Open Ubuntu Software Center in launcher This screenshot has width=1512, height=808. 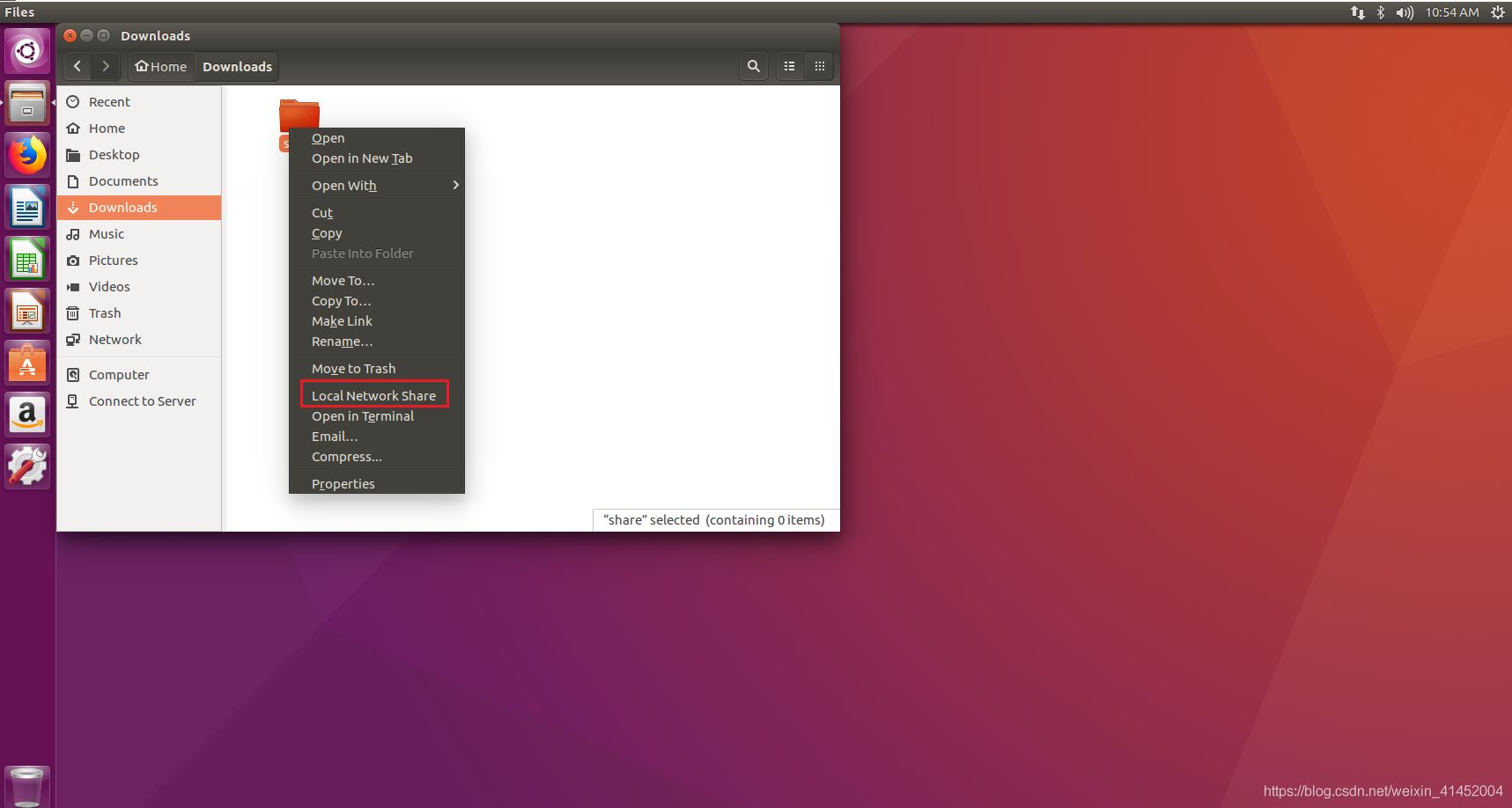(27, 364)
